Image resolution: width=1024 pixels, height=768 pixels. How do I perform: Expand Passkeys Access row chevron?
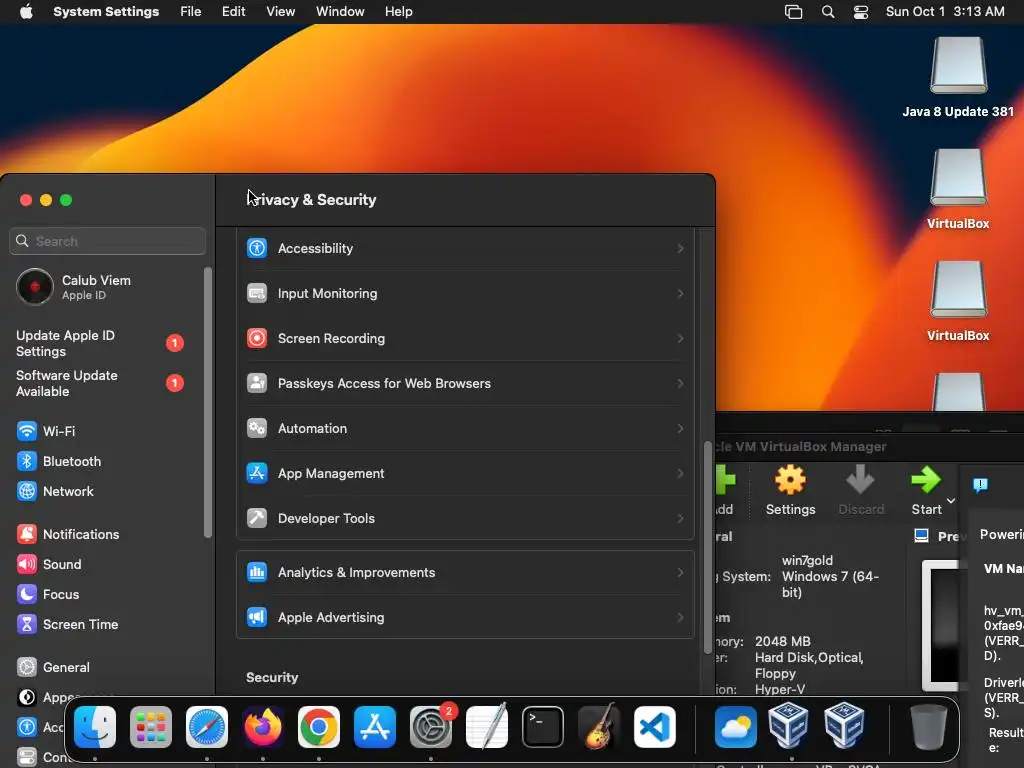680,383
